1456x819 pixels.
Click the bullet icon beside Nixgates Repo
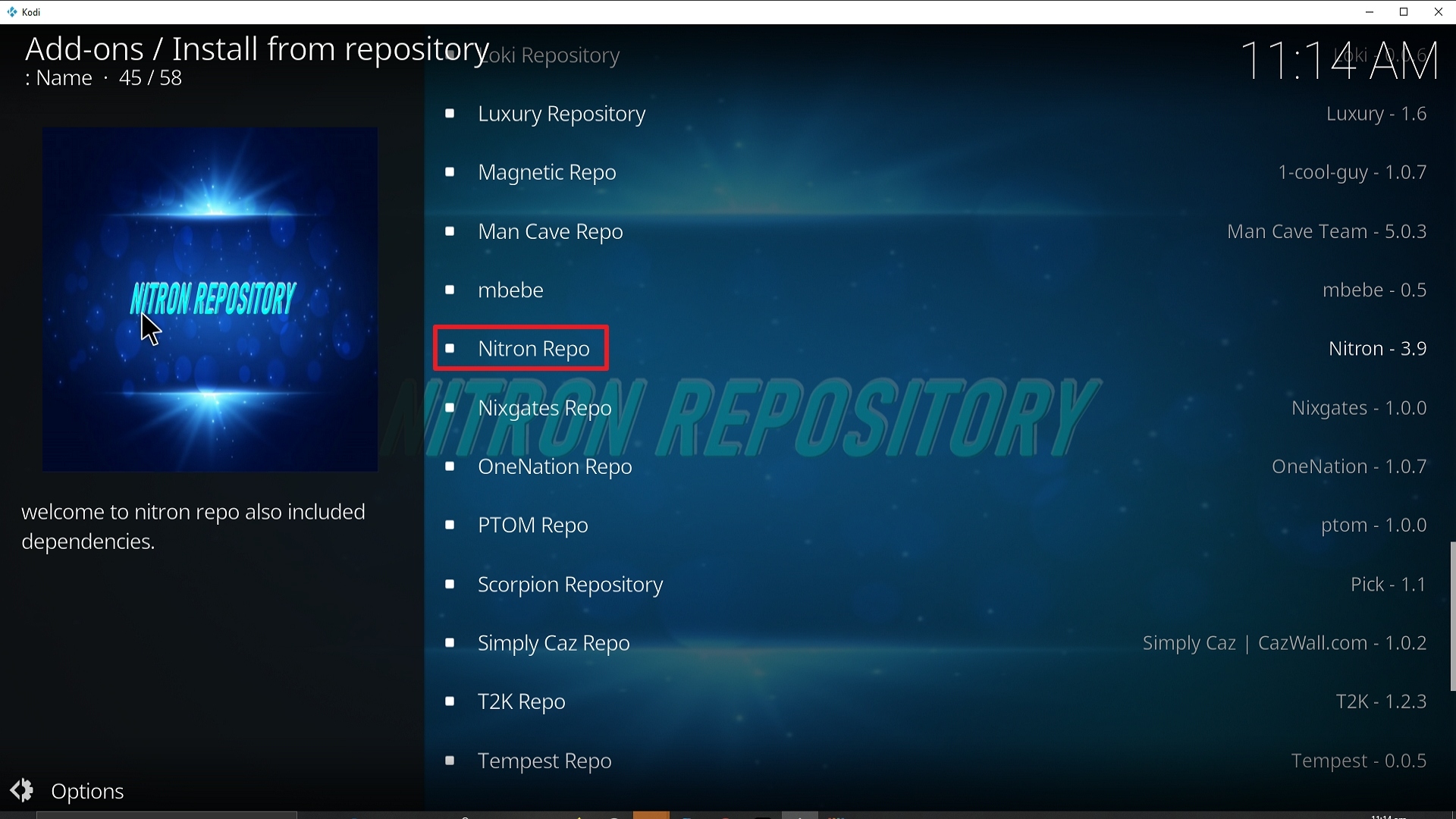coord(450,408)
